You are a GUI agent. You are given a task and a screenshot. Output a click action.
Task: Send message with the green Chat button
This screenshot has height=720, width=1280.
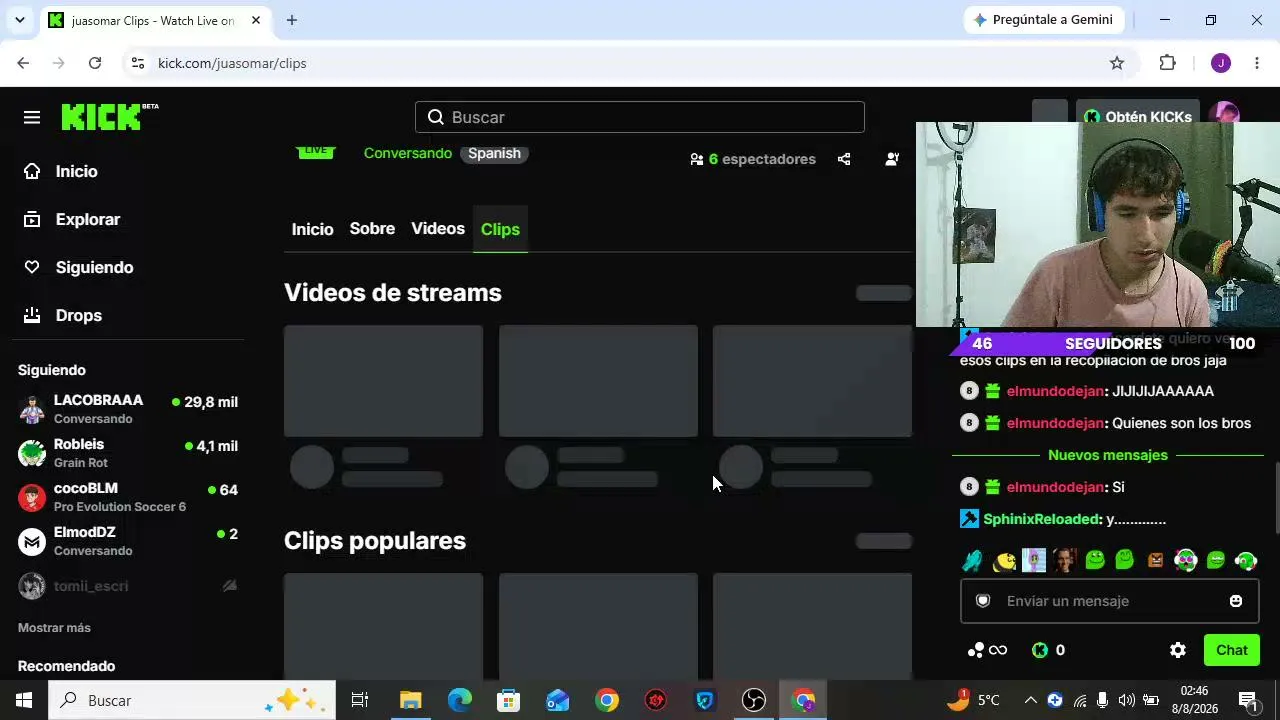pyautogui.click(x=1232, y=650)
